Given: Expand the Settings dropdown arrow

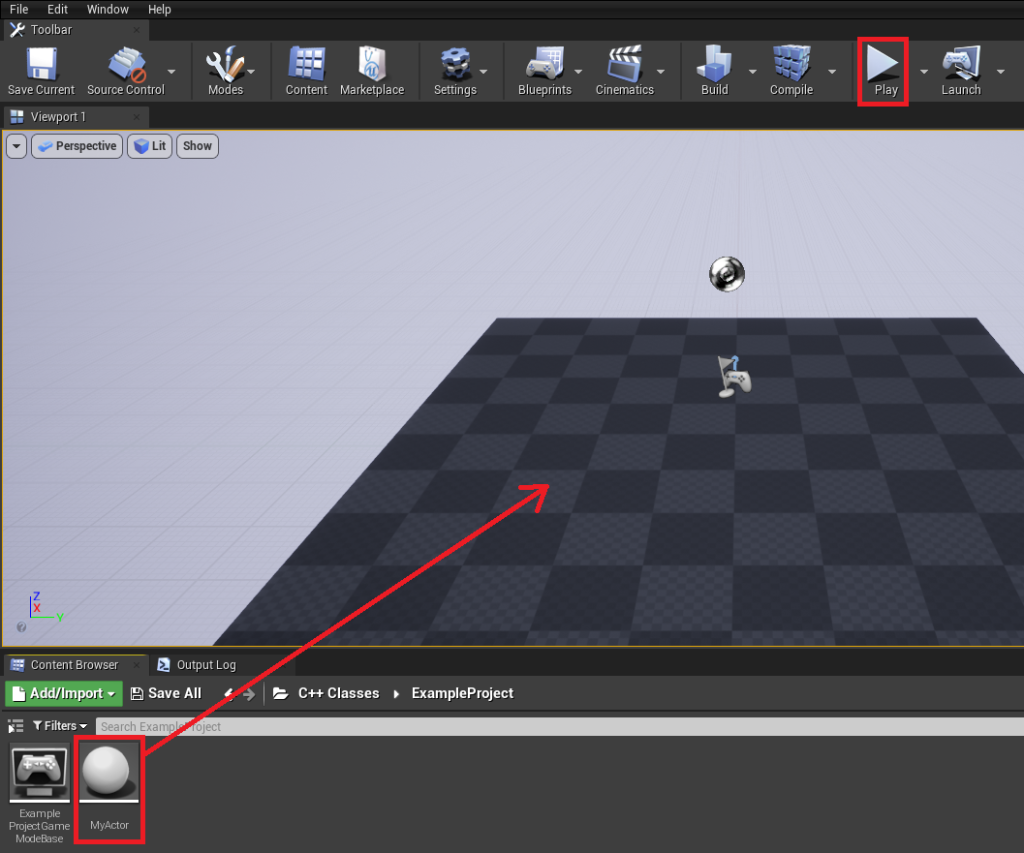Looking at the screenshot, I should 484,71.
